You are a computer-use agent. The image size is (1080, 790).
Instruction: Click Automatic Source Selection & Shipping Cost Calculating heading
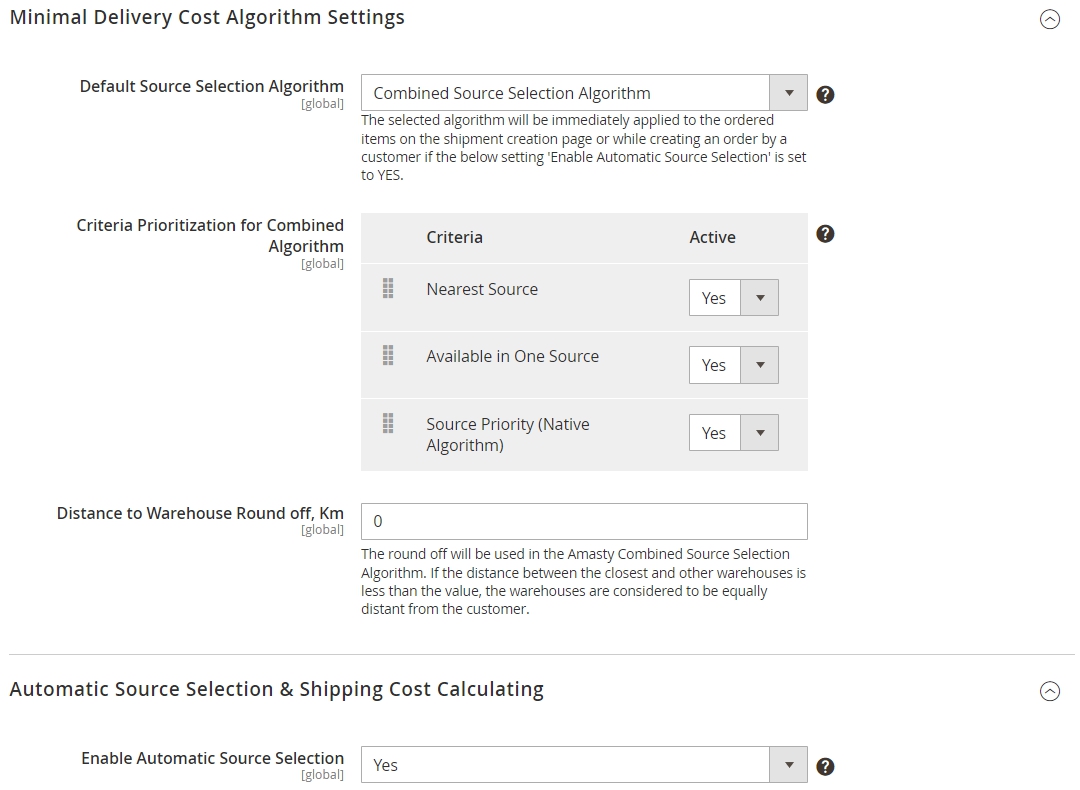click(x=277, y=689)
